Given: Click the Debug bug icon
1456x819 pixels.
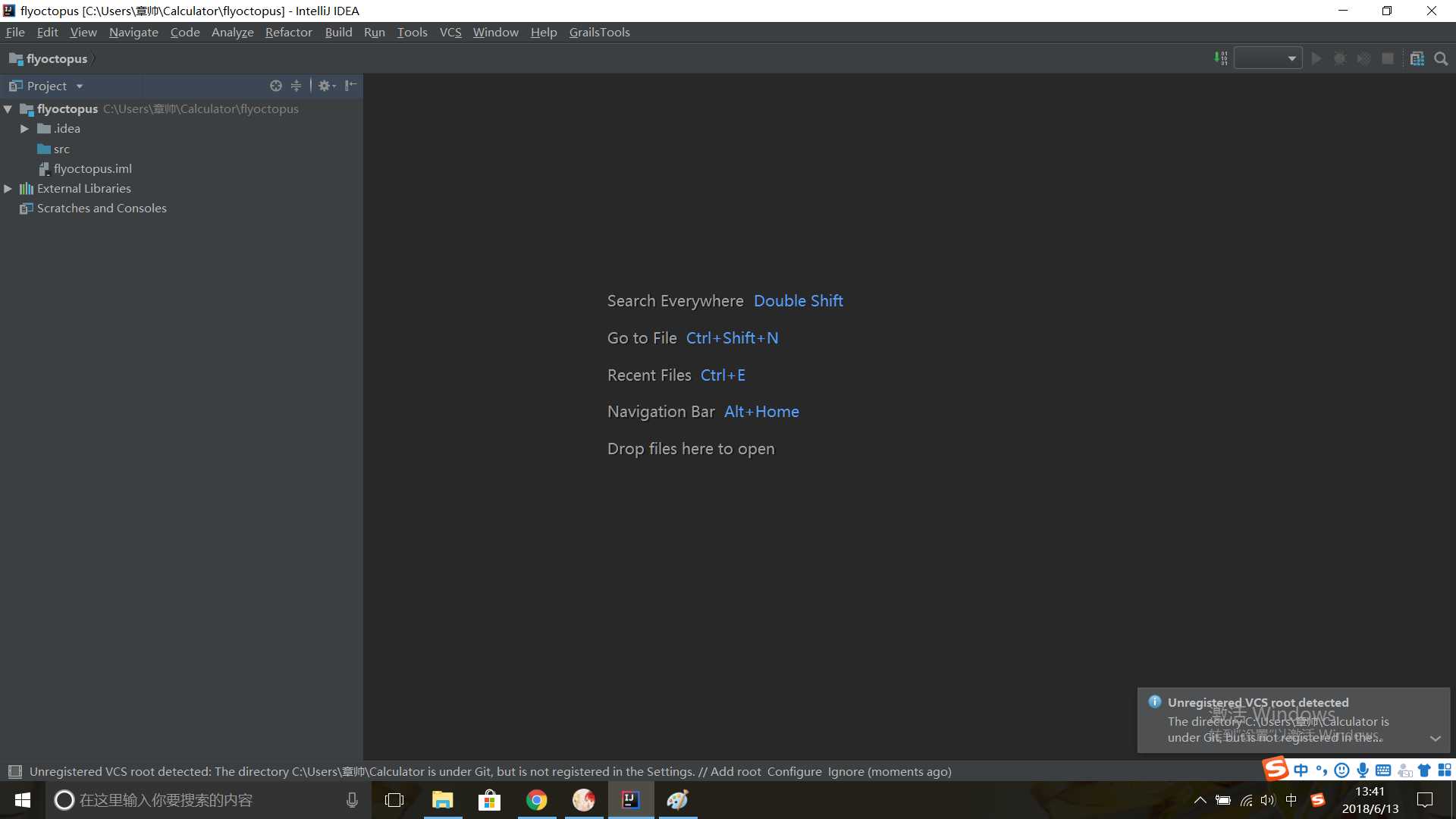Looking at the screenshot, I should (1340, 58).
